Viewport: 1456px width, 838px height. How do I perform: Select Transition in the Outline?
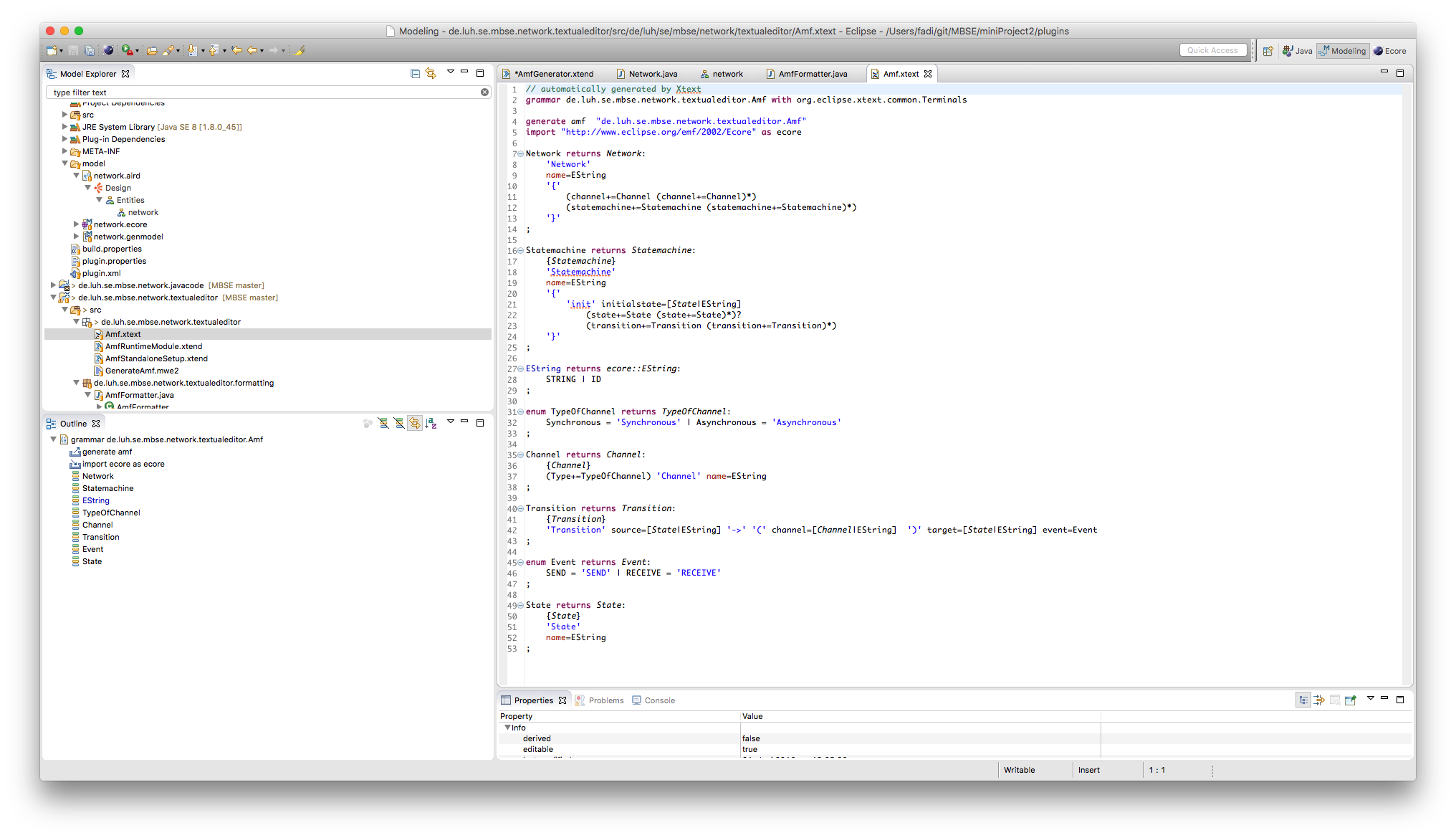(x=100, y=537)
